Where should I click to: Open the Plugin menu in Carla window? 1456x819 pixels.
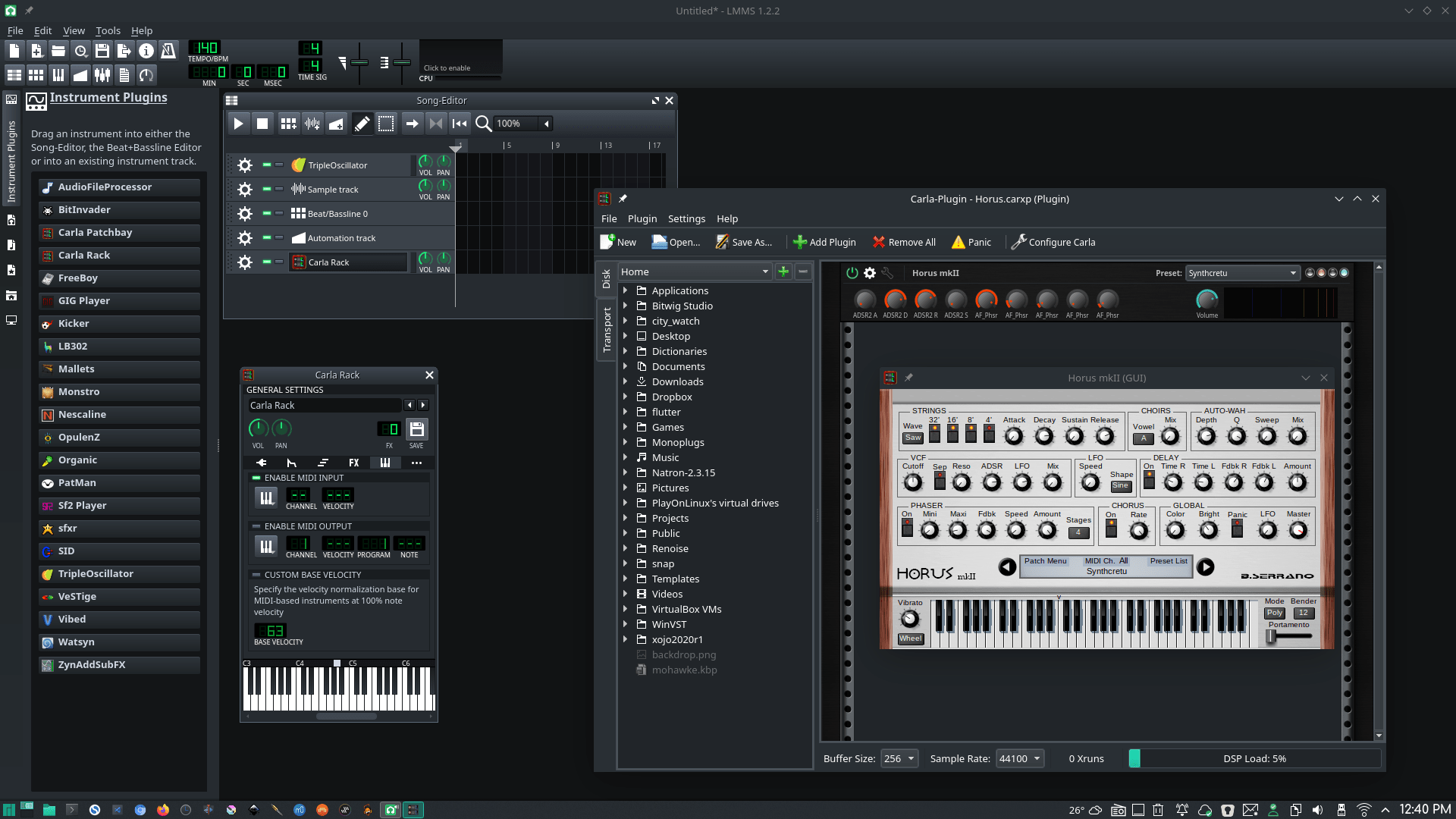642,218
